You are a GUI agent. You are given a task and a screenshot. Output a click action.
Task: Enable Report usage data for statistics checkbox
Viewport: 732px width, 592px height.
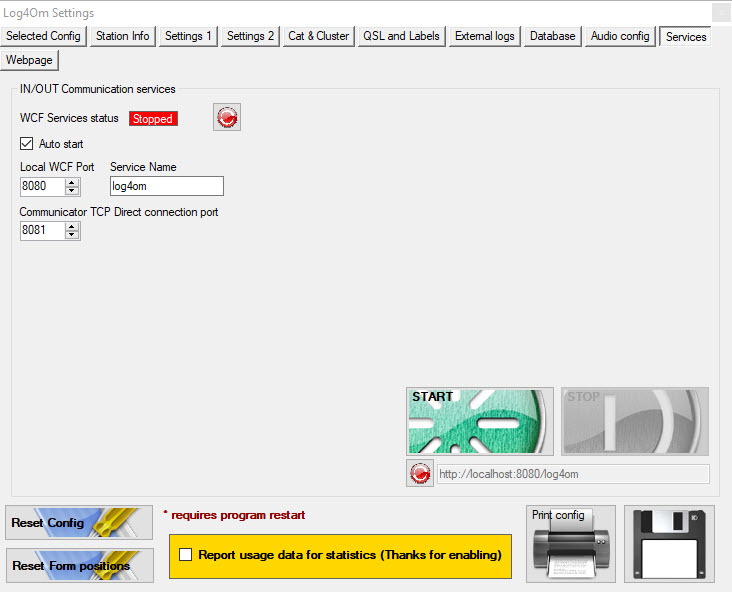coord(185,555)
